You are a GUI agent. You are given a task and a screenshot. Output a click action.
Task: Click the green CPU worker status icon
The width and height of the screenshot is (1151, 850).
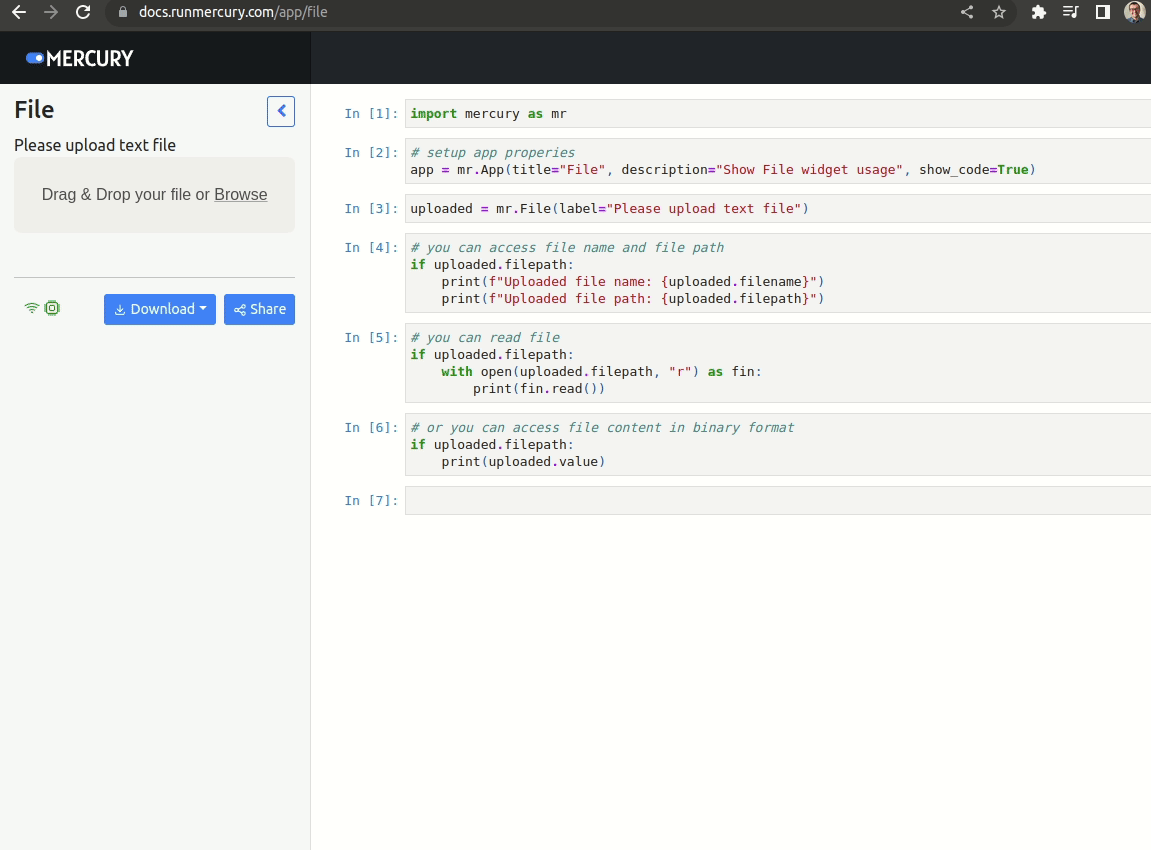click(x=52, y=309)
